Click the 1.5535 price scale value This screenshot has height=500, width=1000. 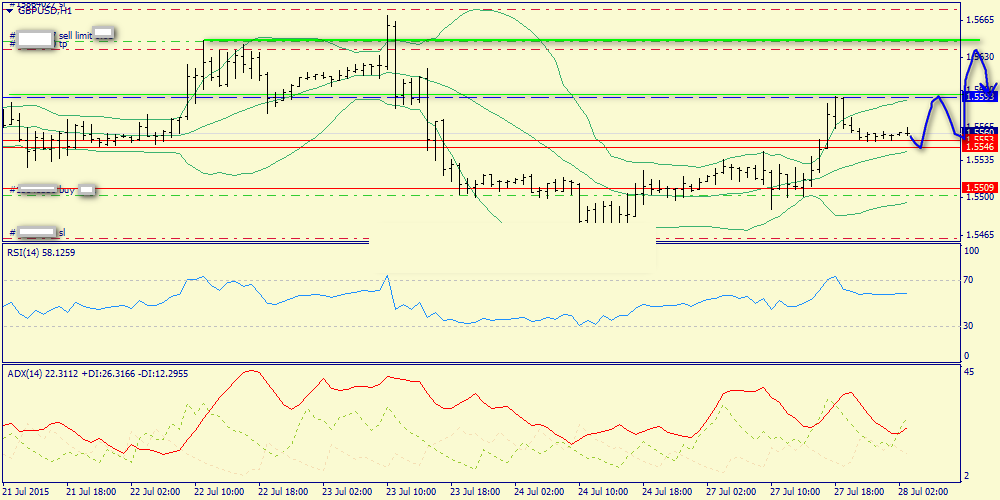coord(981,161)
